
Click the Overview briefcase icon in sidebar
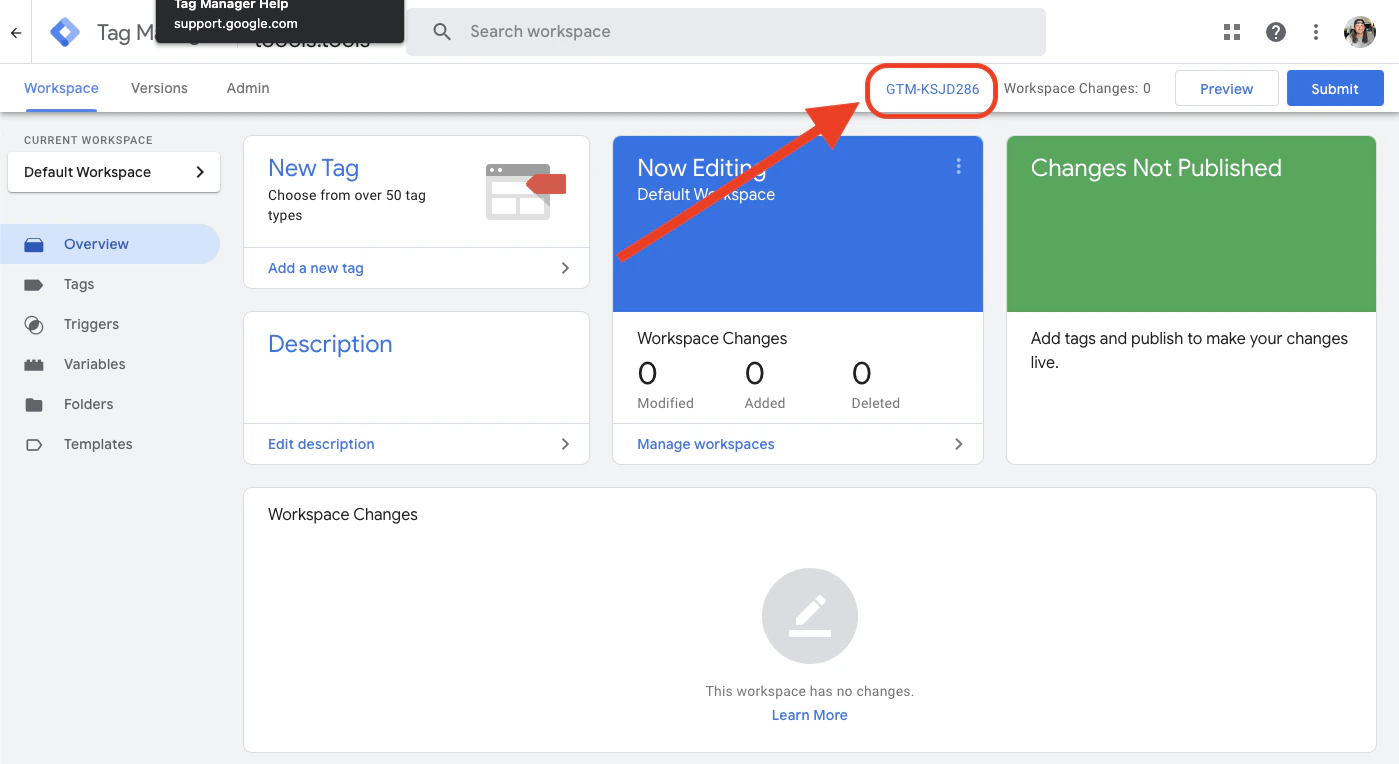coord(34,244)
